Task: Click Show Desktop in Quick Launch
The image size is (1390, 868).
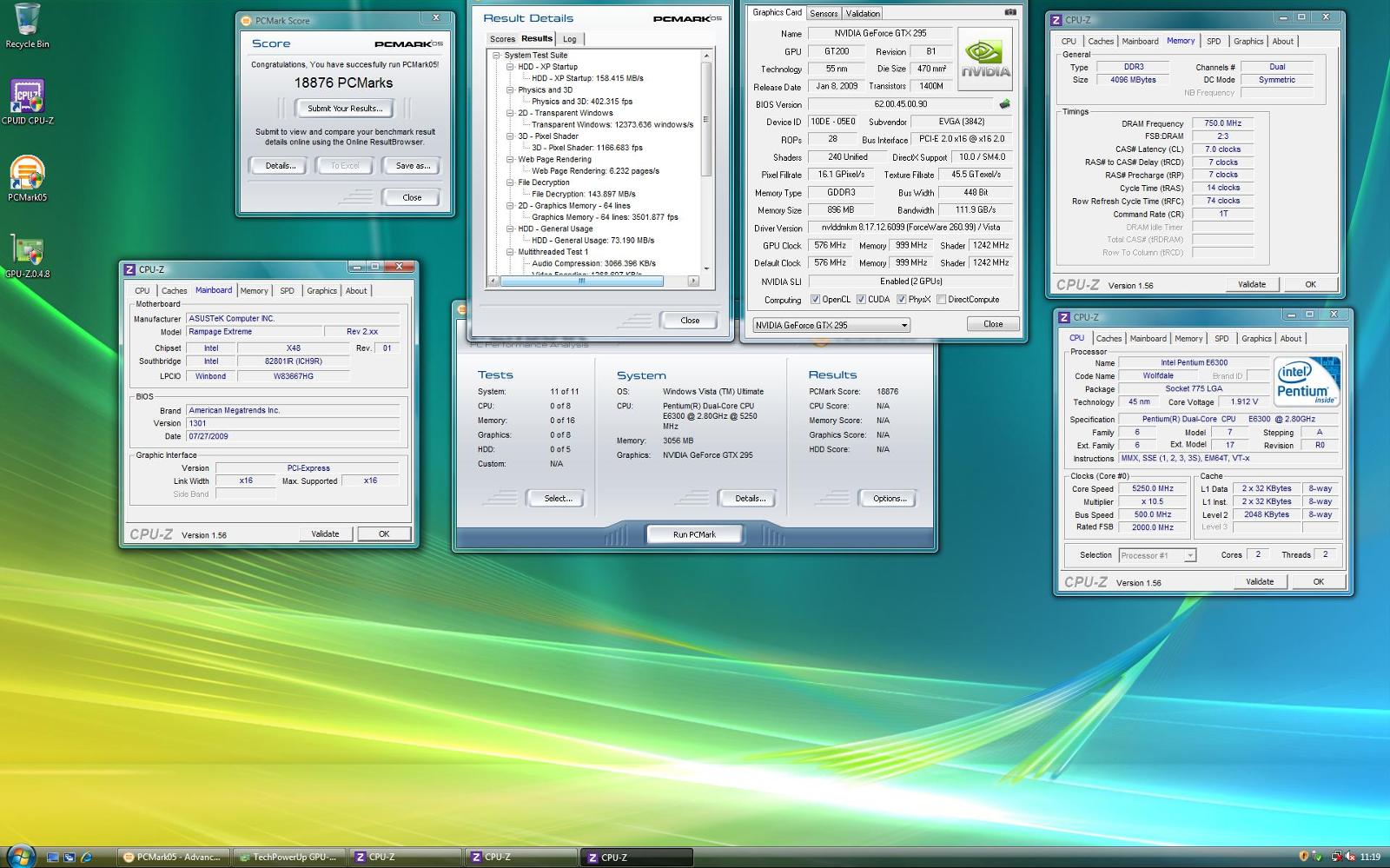Action: tap(53, 857)
